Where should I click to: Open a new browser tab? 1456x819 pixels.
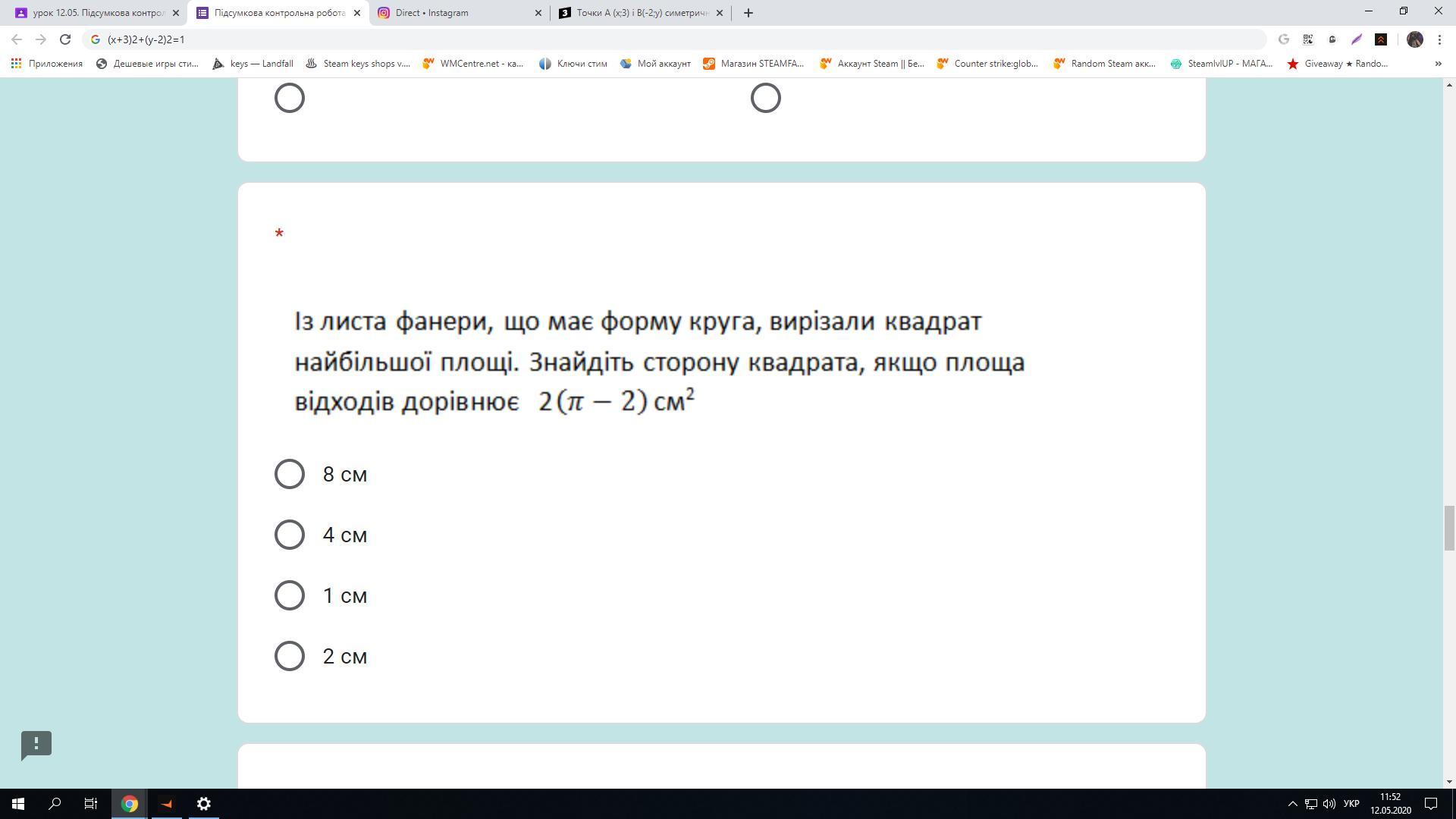coord(748,13)
